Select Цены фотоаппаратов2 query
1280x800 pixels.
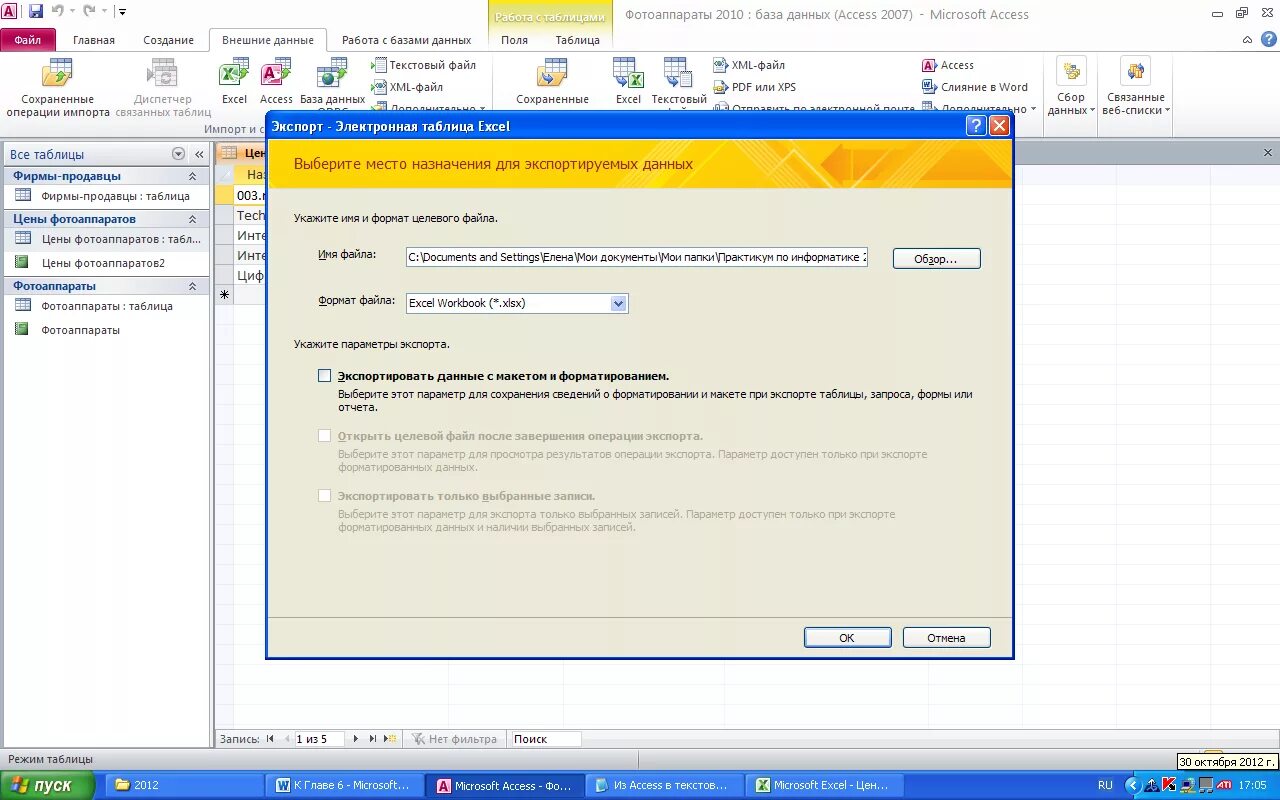106,263
